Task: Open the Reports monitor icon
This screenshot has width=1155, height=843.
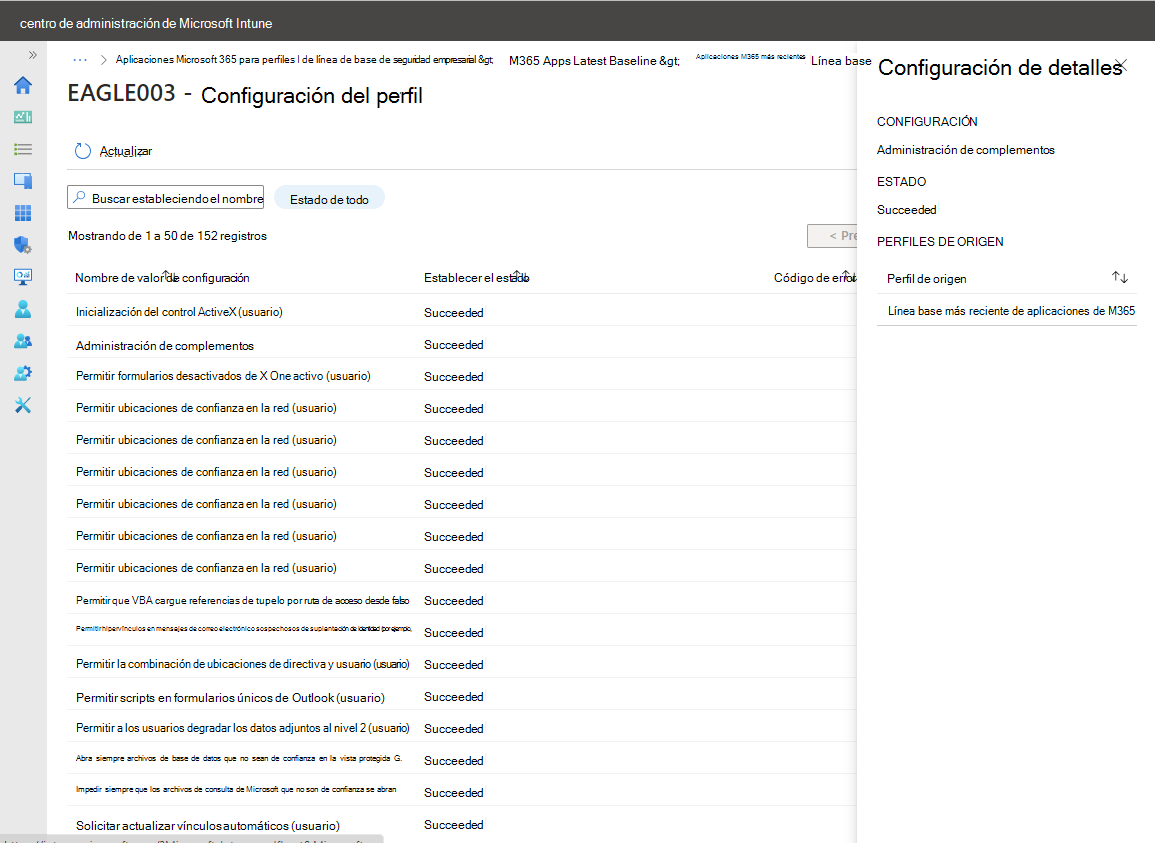Action: [x=23, y=277]
